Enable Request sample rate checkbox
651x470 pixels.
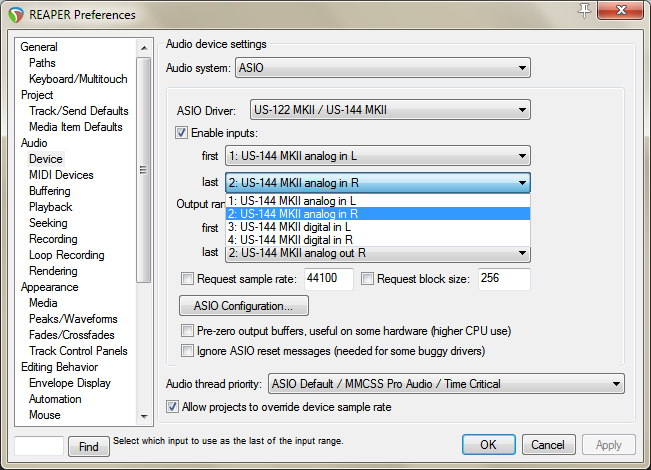pyautogui.click(x=187, y=279)
